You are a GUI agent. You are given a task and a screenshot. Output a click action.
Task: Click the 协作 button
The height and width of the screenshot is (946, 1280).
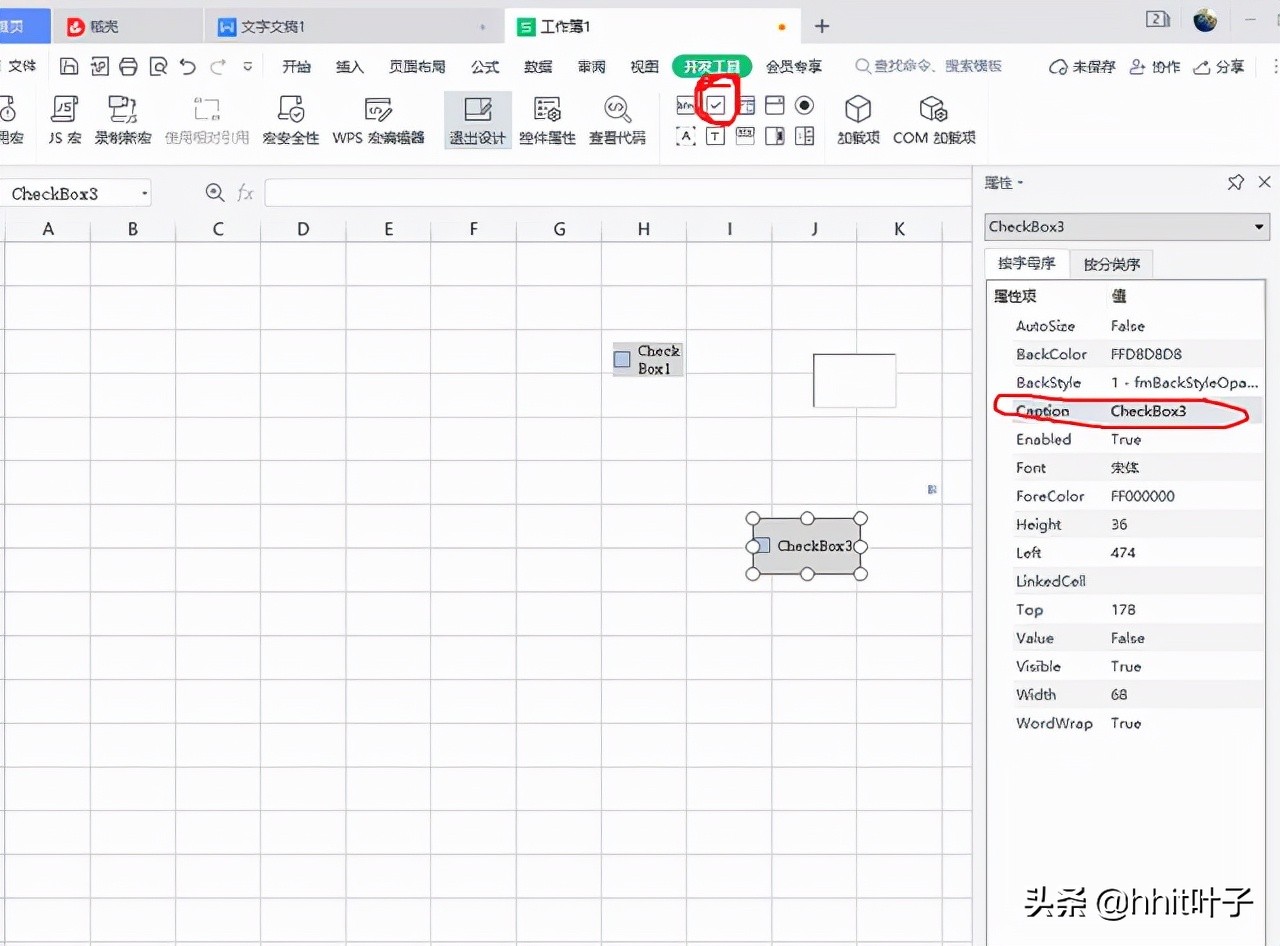1155,67
